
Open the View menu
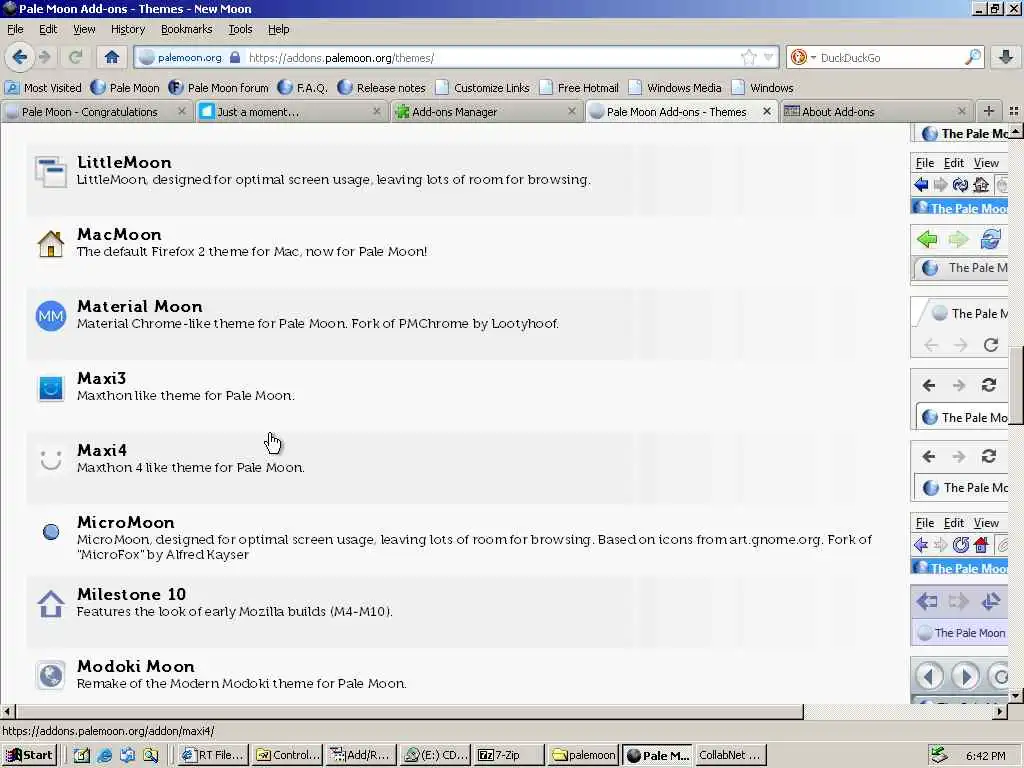pos(84,29)
